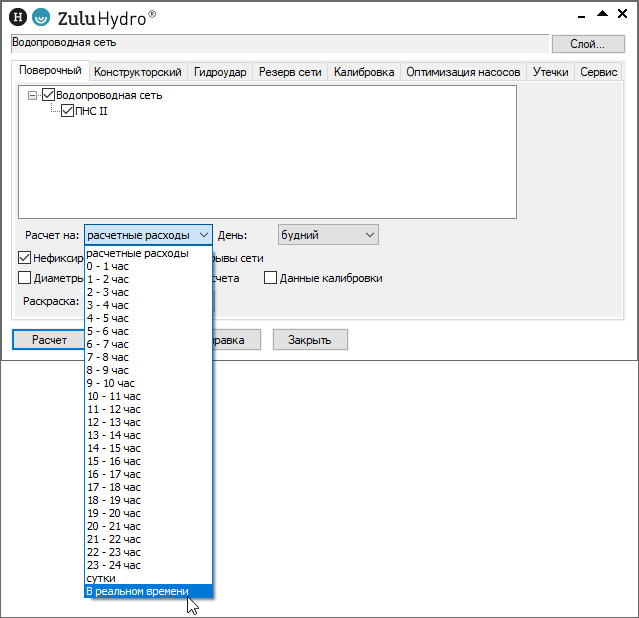This screenshot has height=618, width=639.
Task: Click the Водопроводная сеть layer name field
Action: [x=279, y=43]
